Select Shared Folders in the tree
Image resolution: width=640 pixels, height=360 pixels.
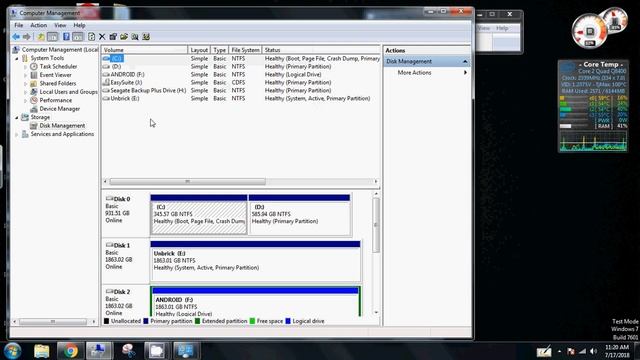tap(58, 83)
